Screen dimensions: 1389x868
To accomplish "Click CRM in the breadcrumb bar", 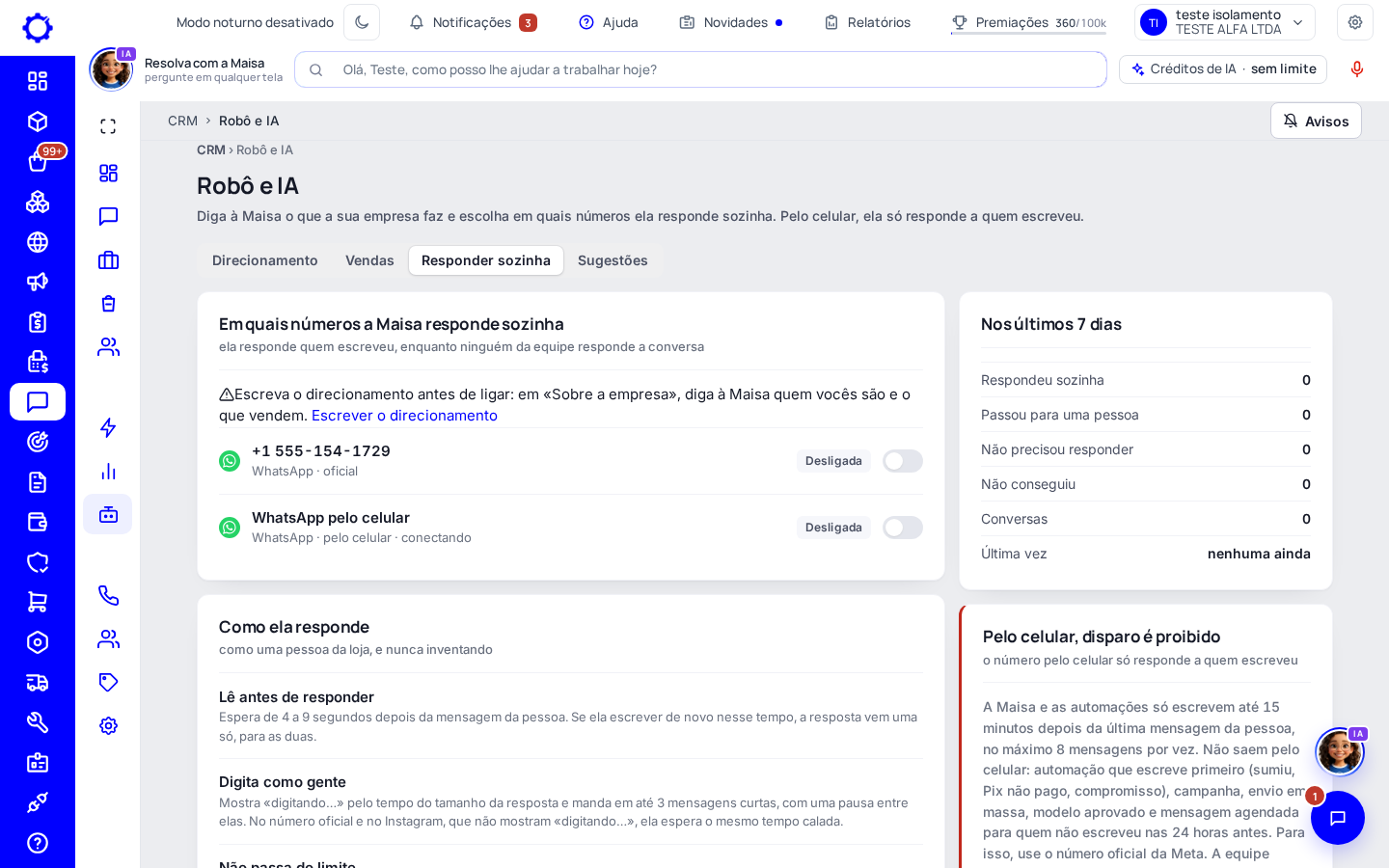I will pos(182,121).
